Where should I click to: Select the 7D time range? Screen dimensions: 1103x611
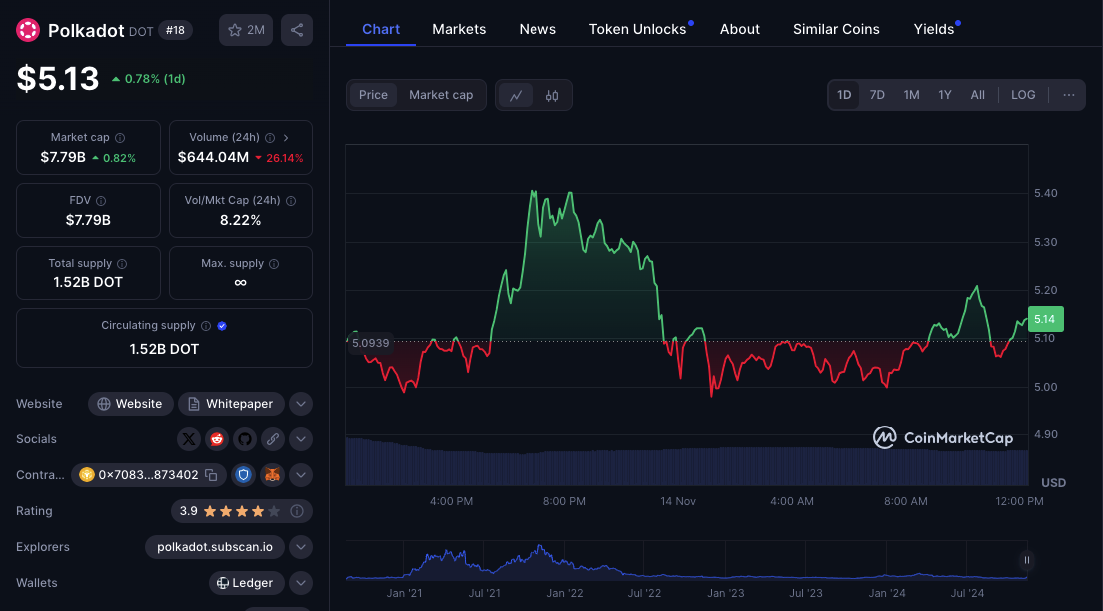[x=877, y=95]
